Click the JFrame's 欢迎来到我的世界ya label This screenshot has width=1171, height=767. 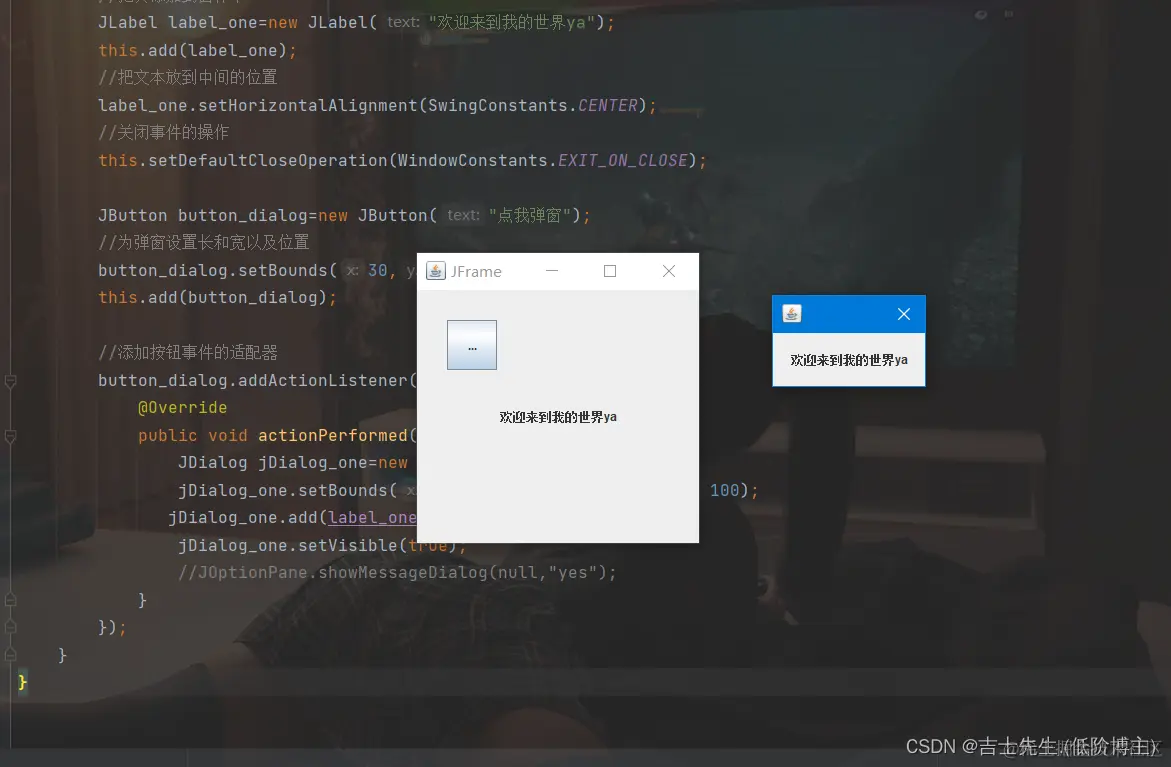coord(558,417)
